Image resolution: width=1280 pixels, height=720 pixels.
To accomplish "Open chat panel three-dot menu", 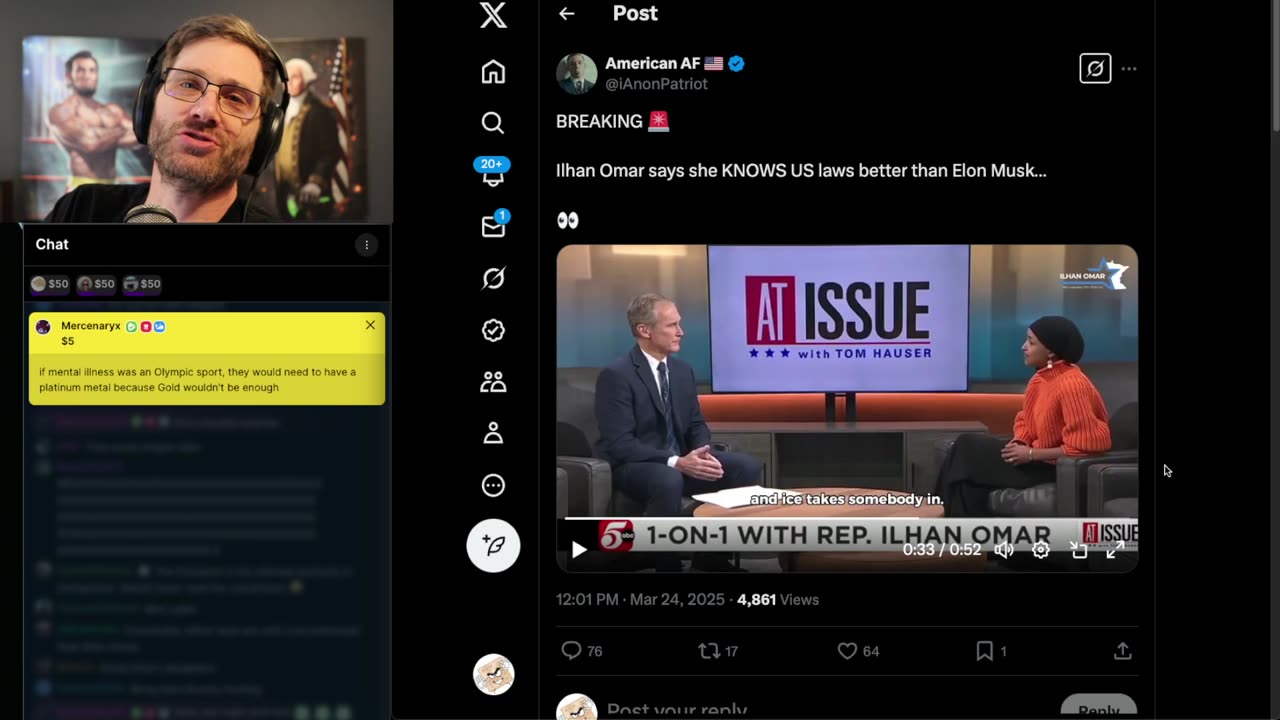I will point(367,245).
